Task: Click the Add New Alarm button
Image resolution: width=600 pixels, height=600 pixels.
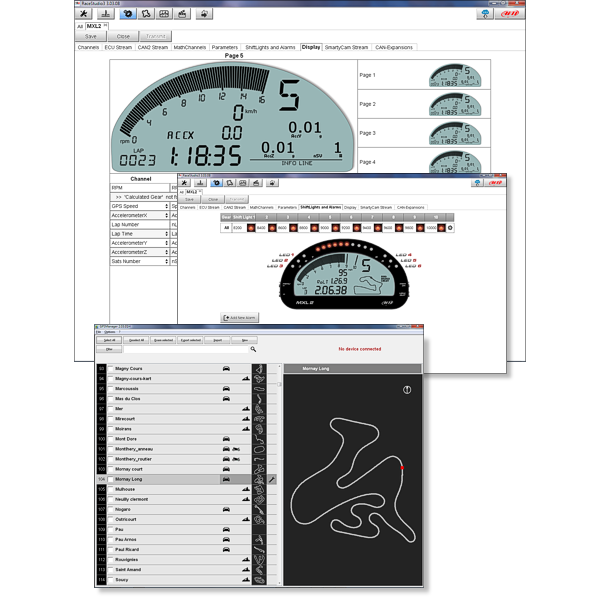Action: (x=240, y=317)
